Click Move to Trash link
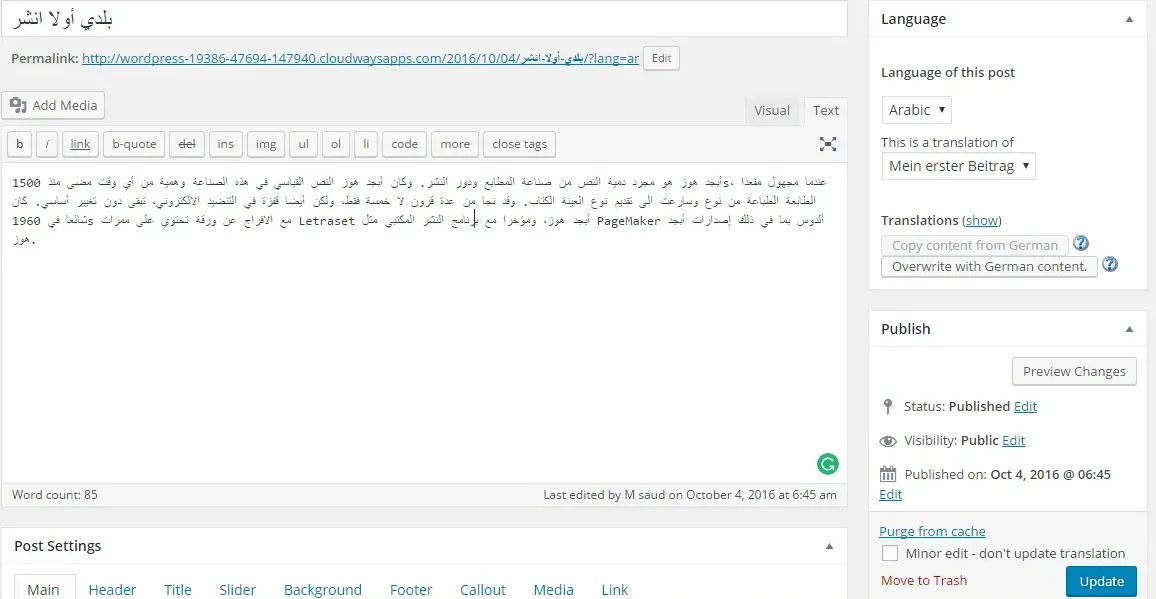1156x599 pixels. (x=923, y=580)
